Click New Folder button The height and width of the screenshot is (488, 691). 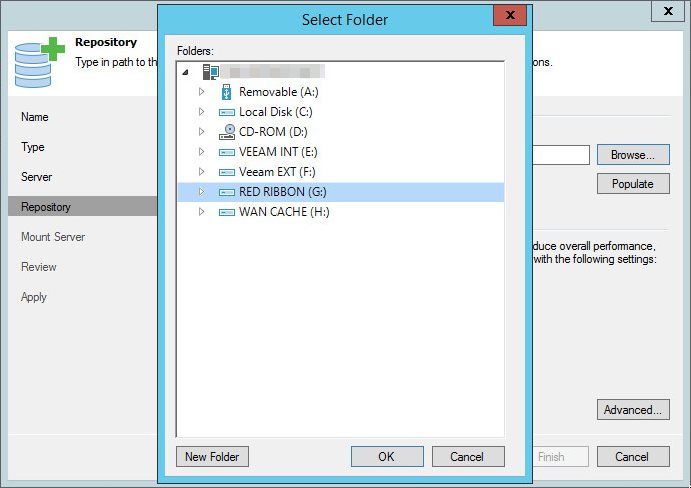pos(212,457)
